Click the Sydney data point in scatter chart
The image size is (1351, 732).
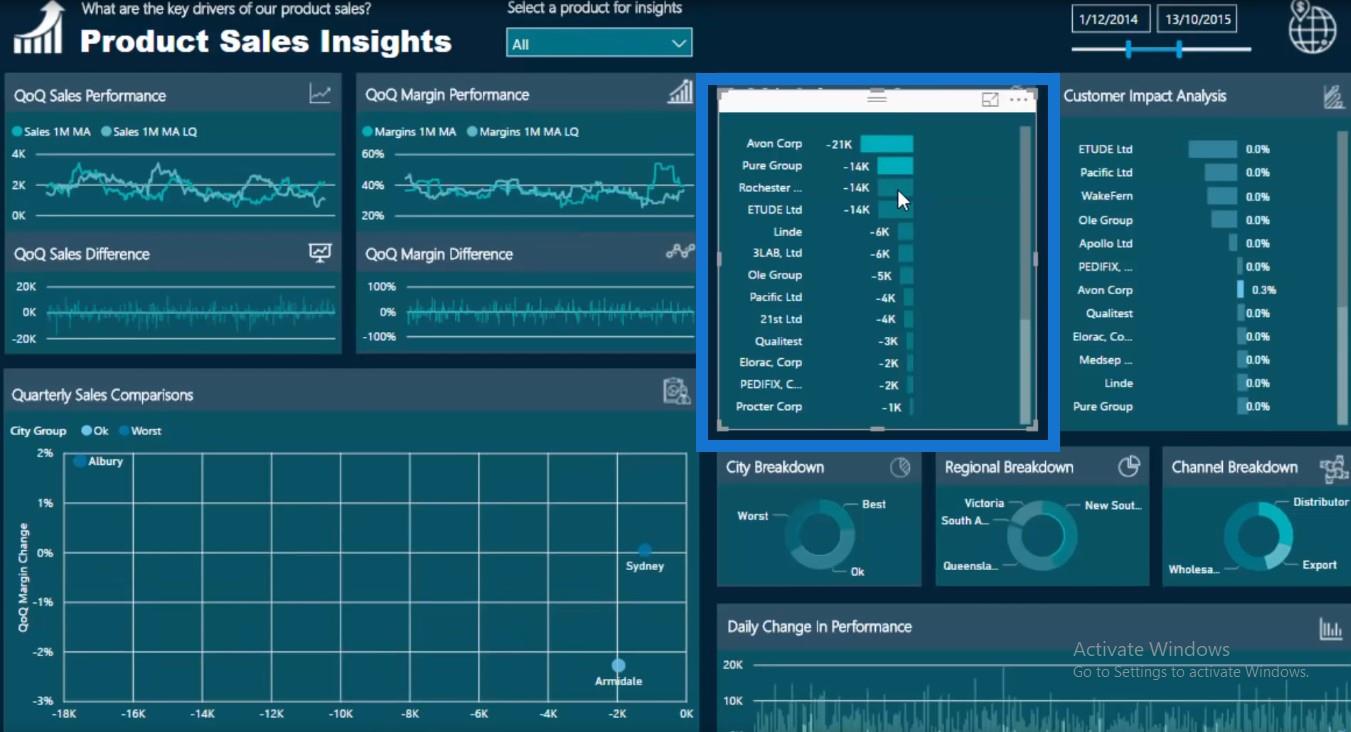645,550
